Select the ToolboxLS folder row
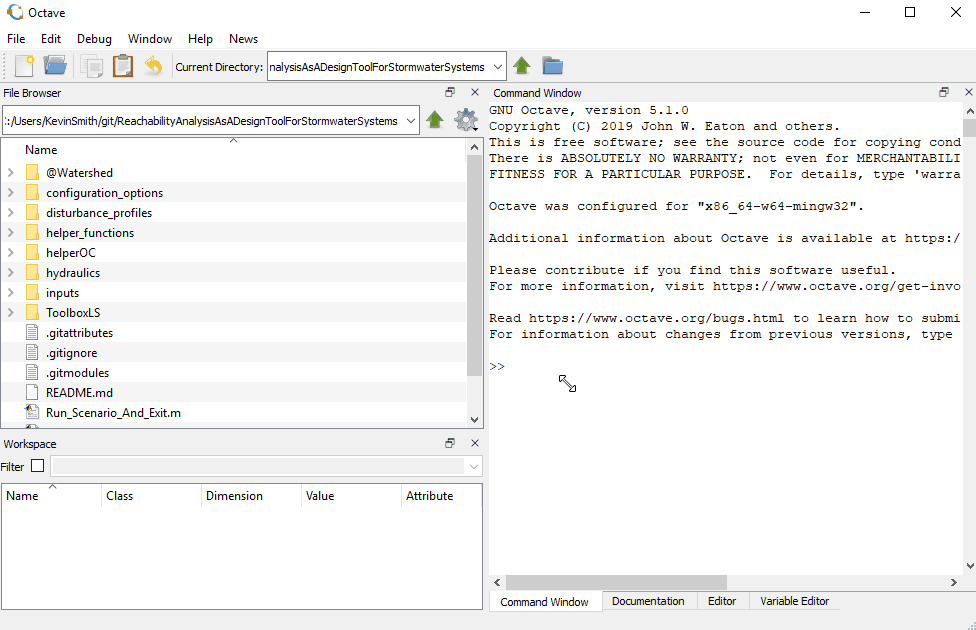The height and width of the screenshot is (630, 976). (x=234, y=312)
